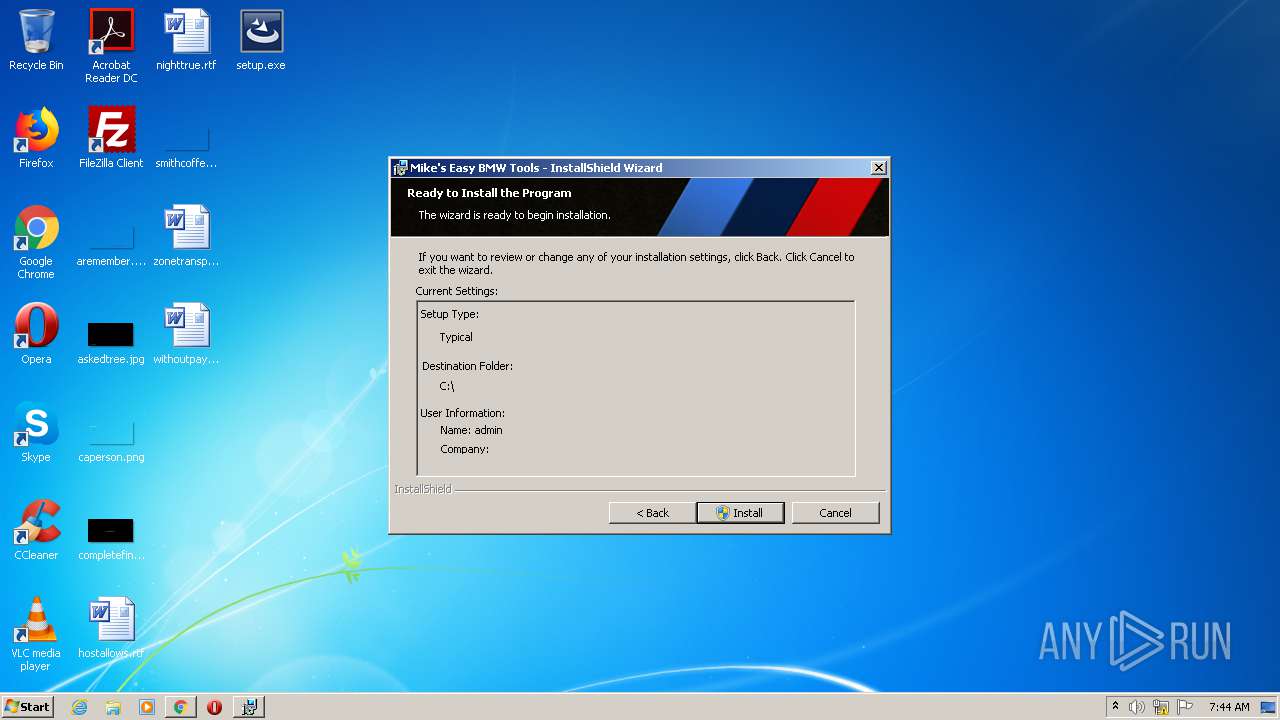Click the 'Name: admin' text
The height and width of the screenshot is (720, 1280).
coord(471,430)
